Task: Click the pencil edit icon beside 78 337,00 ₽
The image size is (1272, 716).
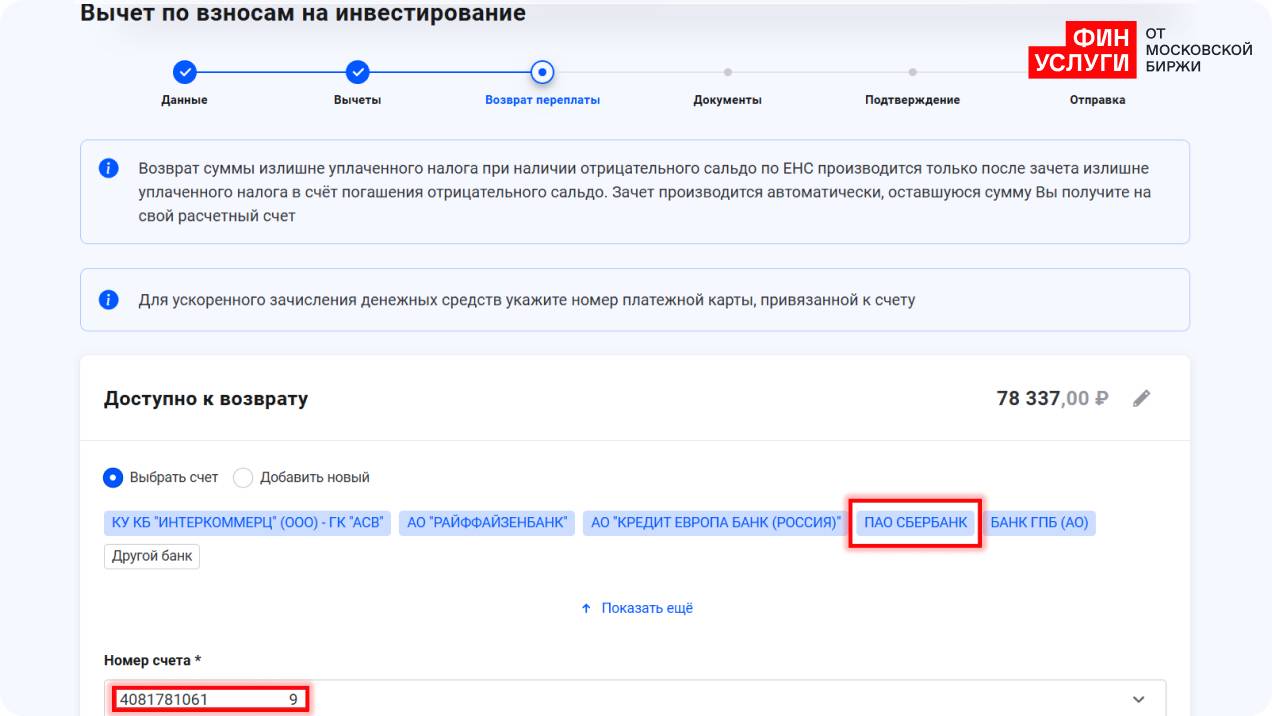Action: pos(1141,399)
